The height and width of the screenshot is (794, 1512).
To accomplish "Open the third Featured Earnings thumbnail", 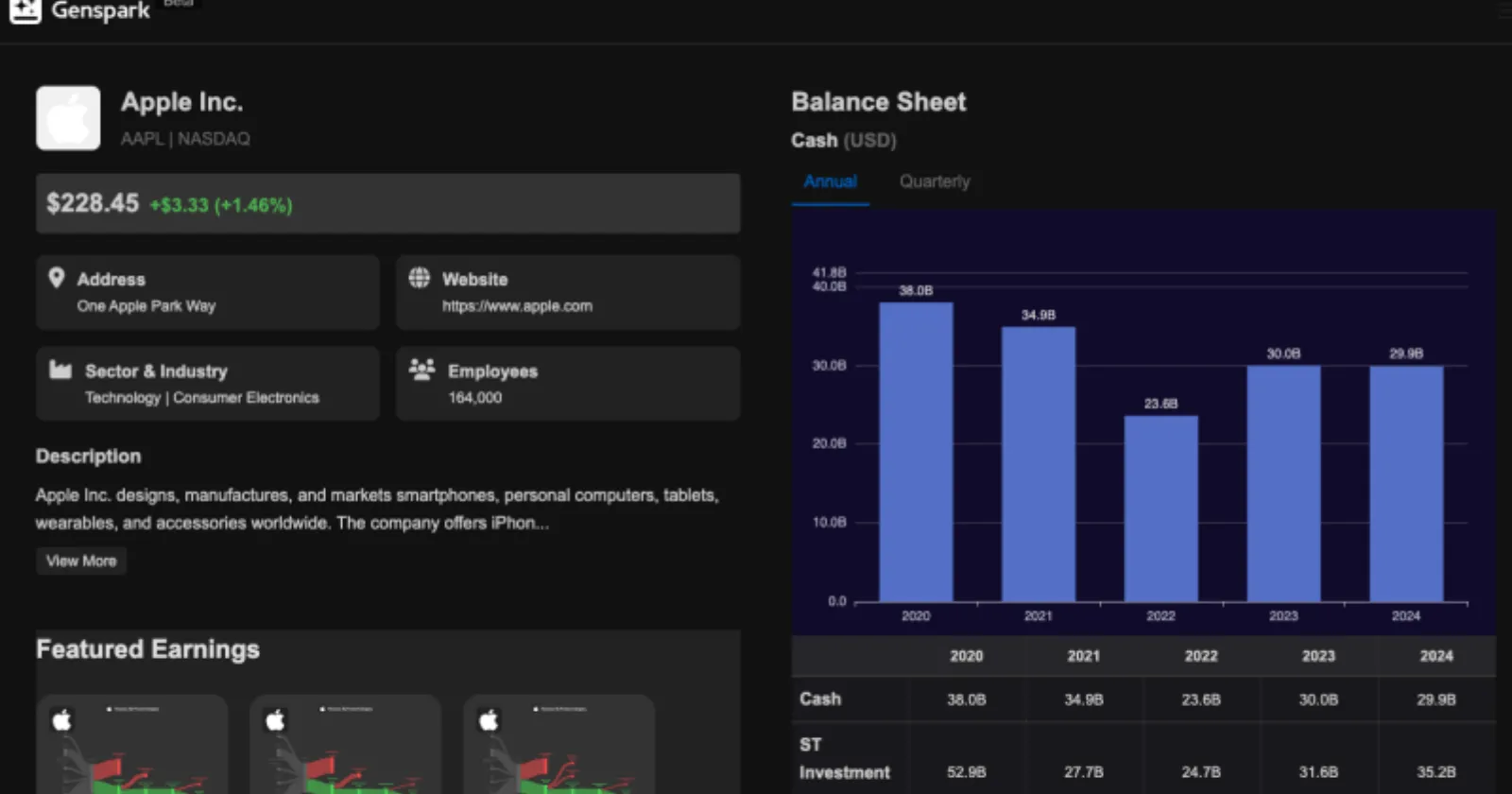I will point(559,745).
